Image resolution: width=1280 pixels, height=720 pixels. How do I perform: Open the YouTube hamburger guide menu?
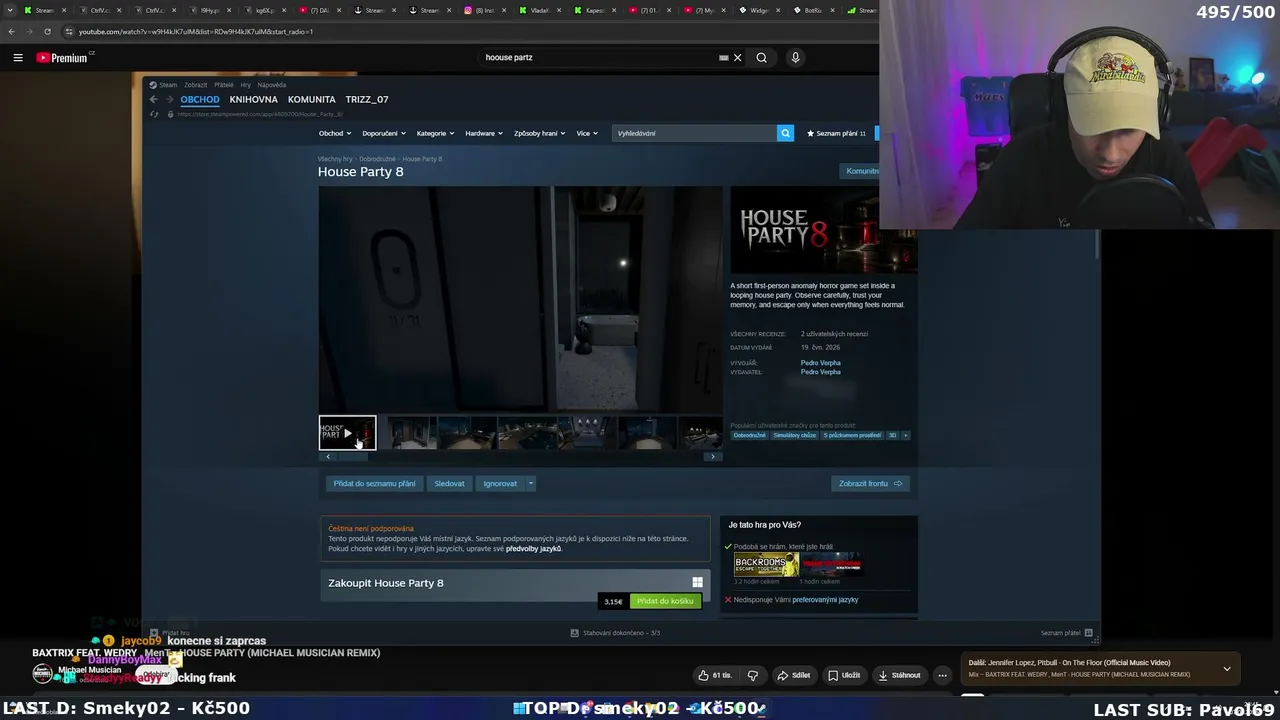tap(18, 58)
